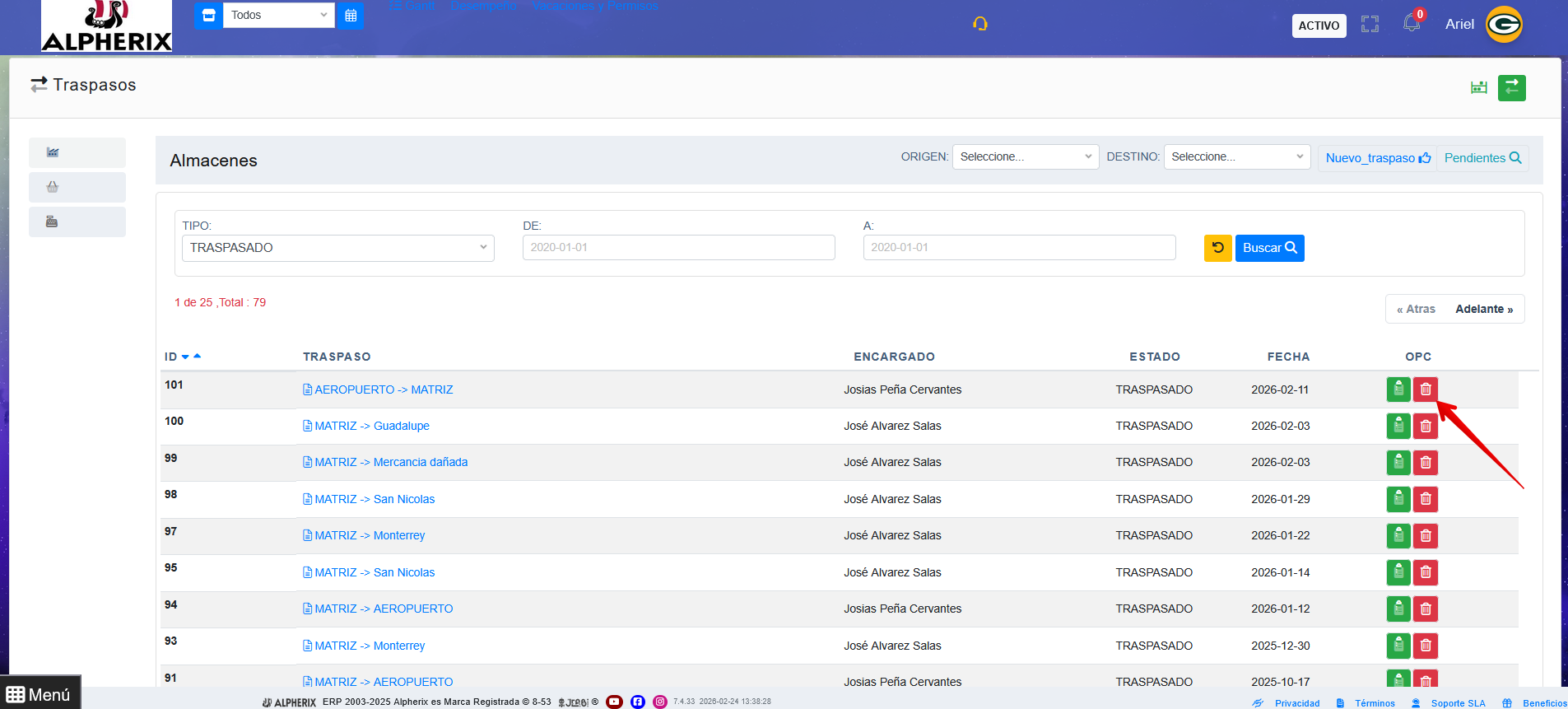Viewport: 1568px width, 709px height.
Task: Open green document icon for transfer 100
Action: tap(1398, 426)
